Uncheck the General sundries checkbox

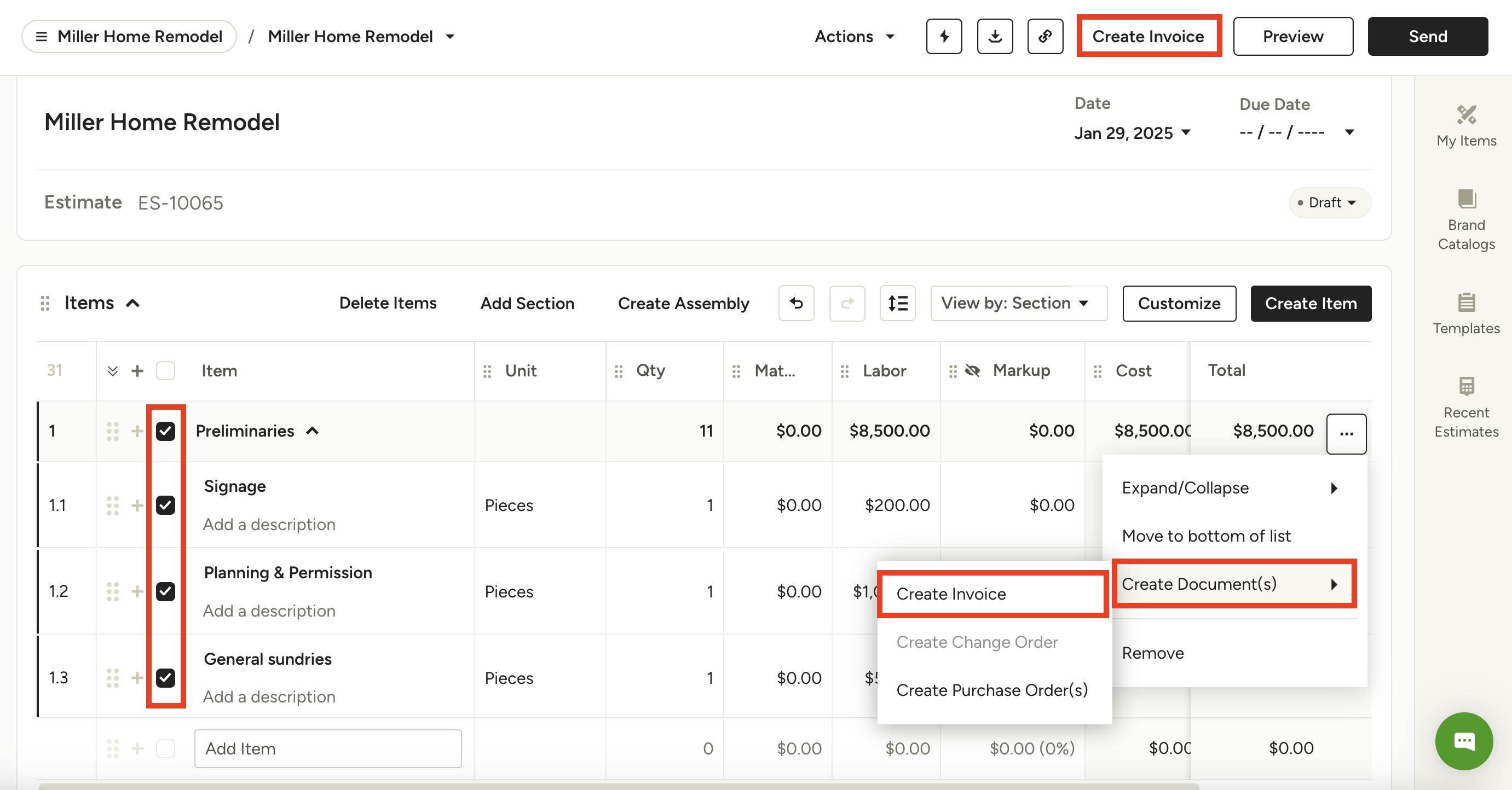tap(165, 677)
